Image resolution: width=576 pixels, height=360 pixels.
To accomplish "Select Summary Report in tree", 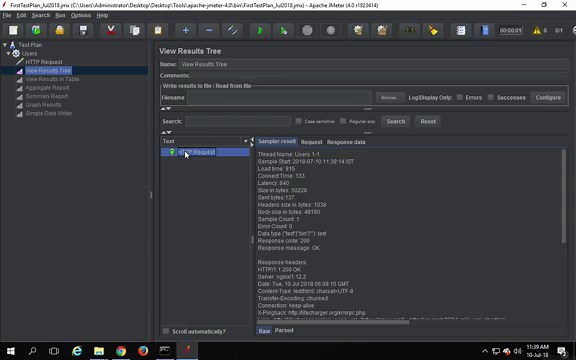I will click(x=47, y=96).
